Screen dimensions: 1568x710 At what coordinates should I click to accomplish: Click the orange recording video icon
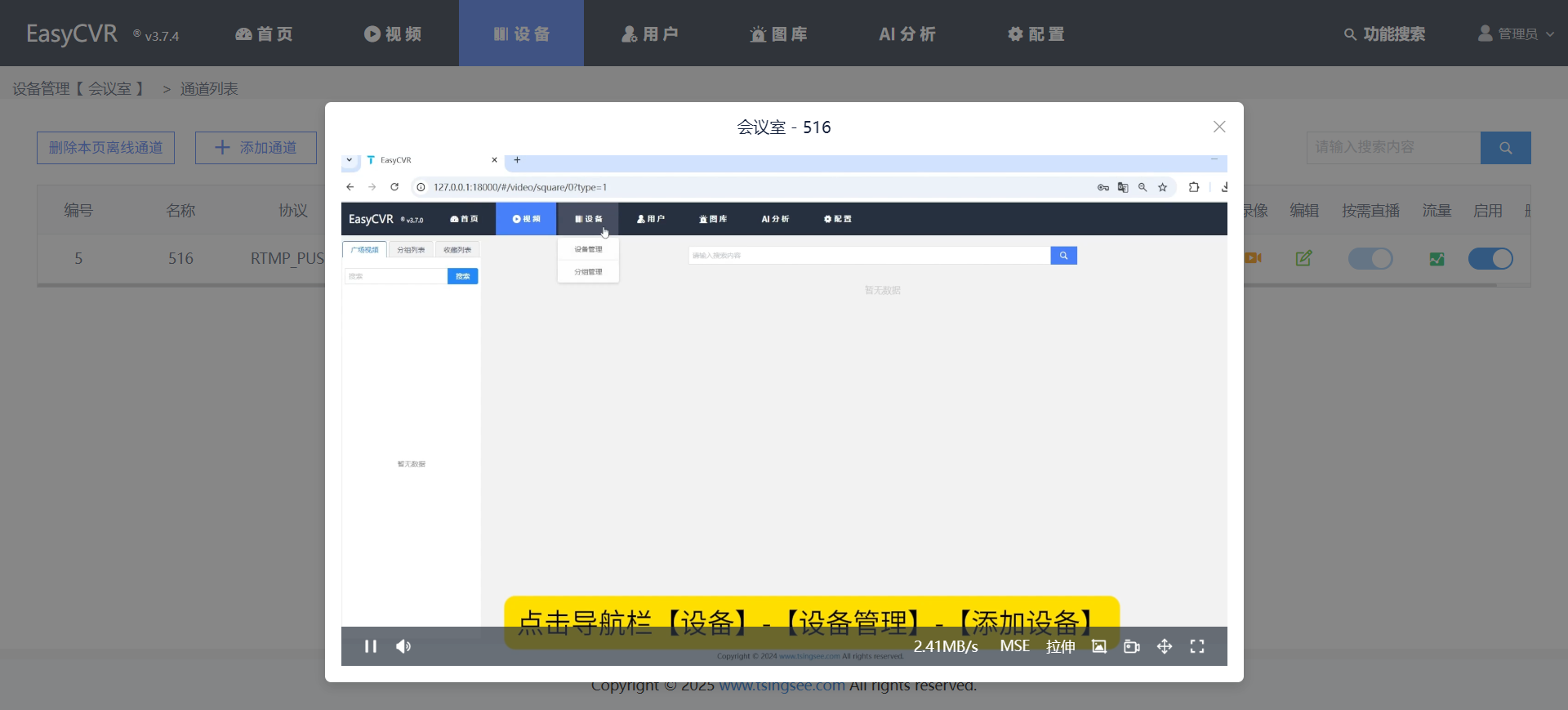(1253, 258)
